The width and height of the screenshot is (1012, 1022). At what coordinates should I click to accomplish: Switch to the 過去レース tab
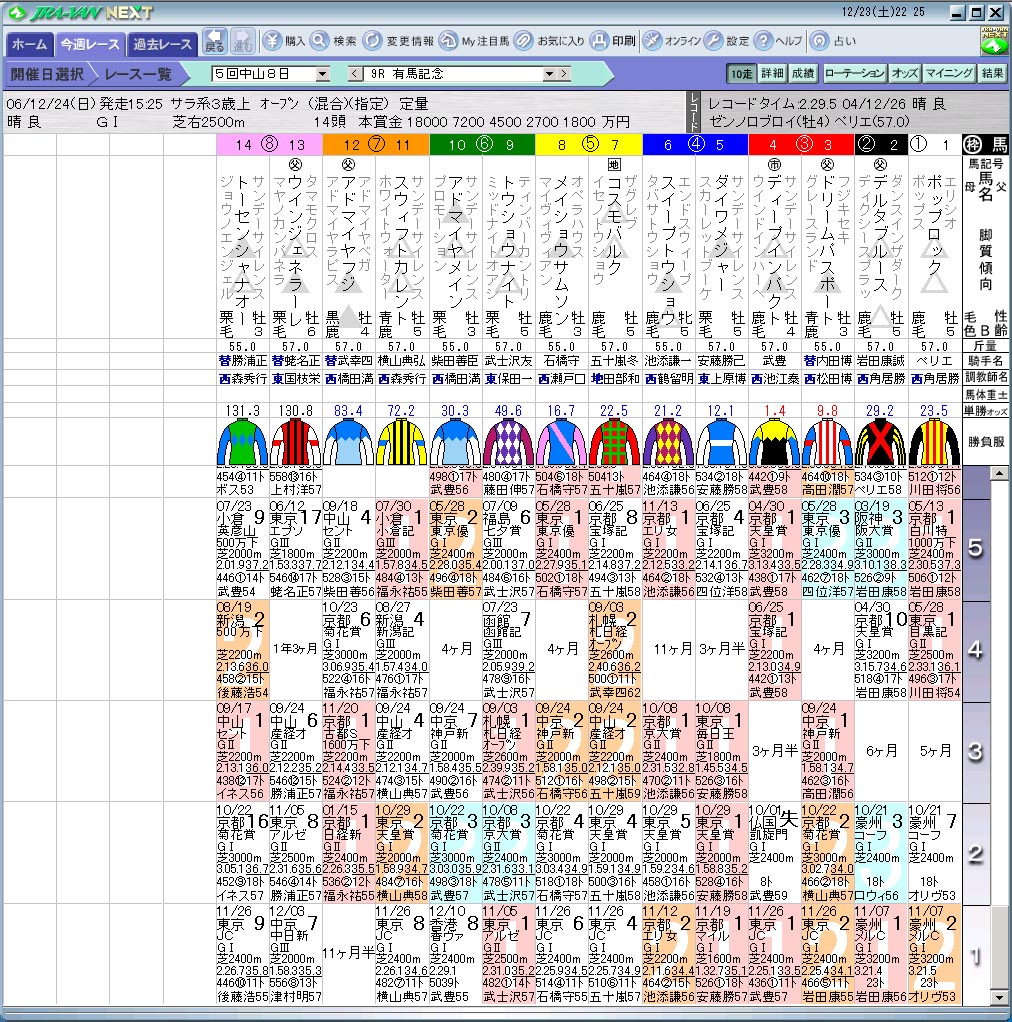(164, 45)
